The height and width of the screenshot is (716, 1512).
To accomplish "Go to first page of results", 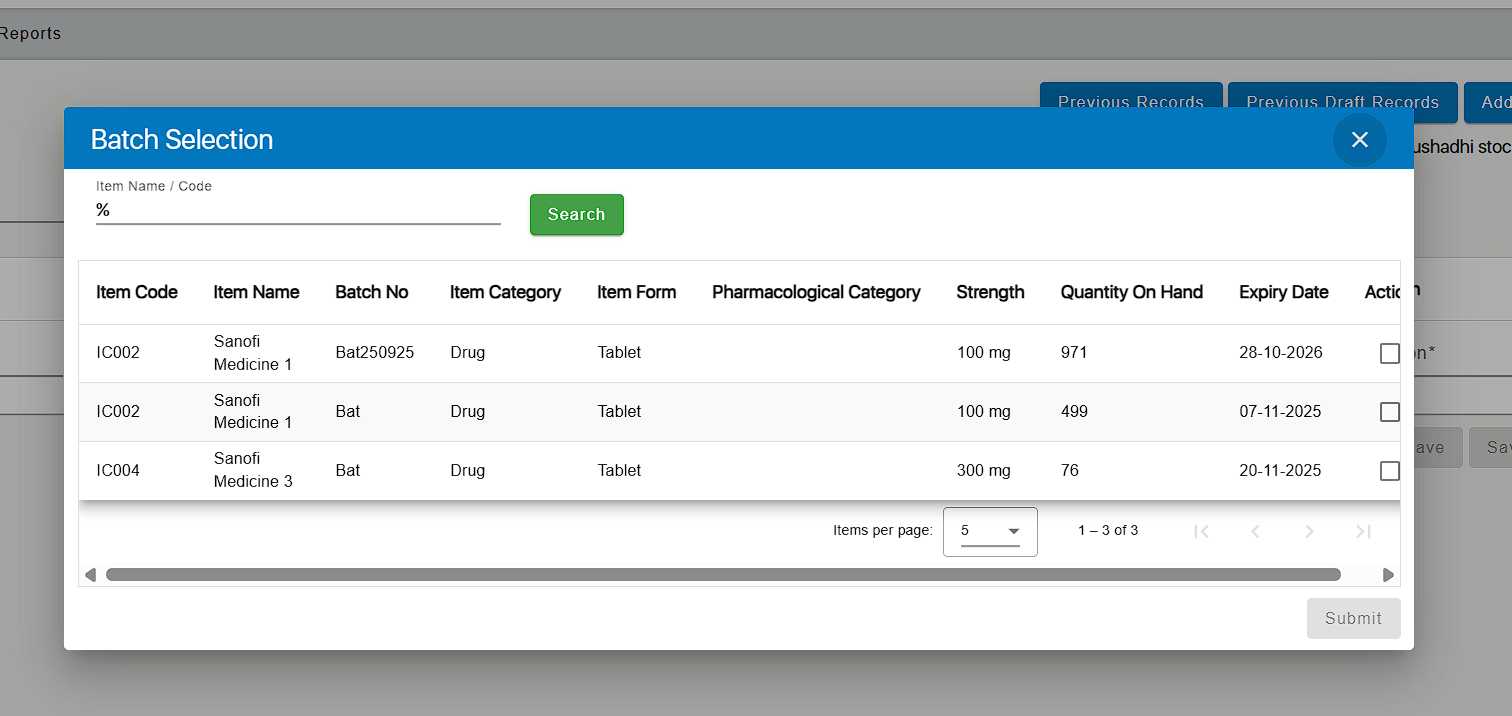I will 1202,531.
